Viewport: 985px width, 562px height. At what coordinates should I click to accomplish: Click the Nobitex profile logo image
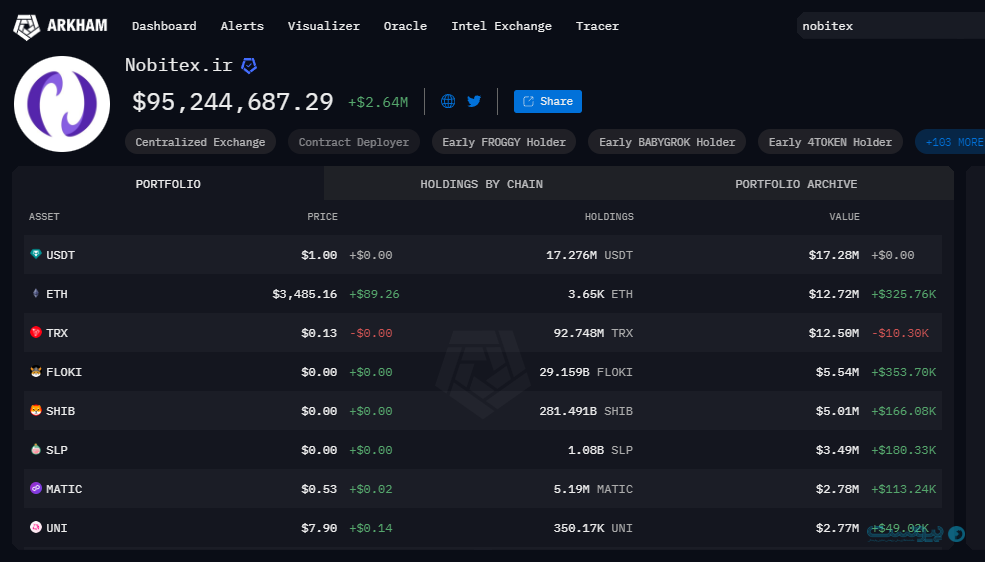click(x=62, y=104)
